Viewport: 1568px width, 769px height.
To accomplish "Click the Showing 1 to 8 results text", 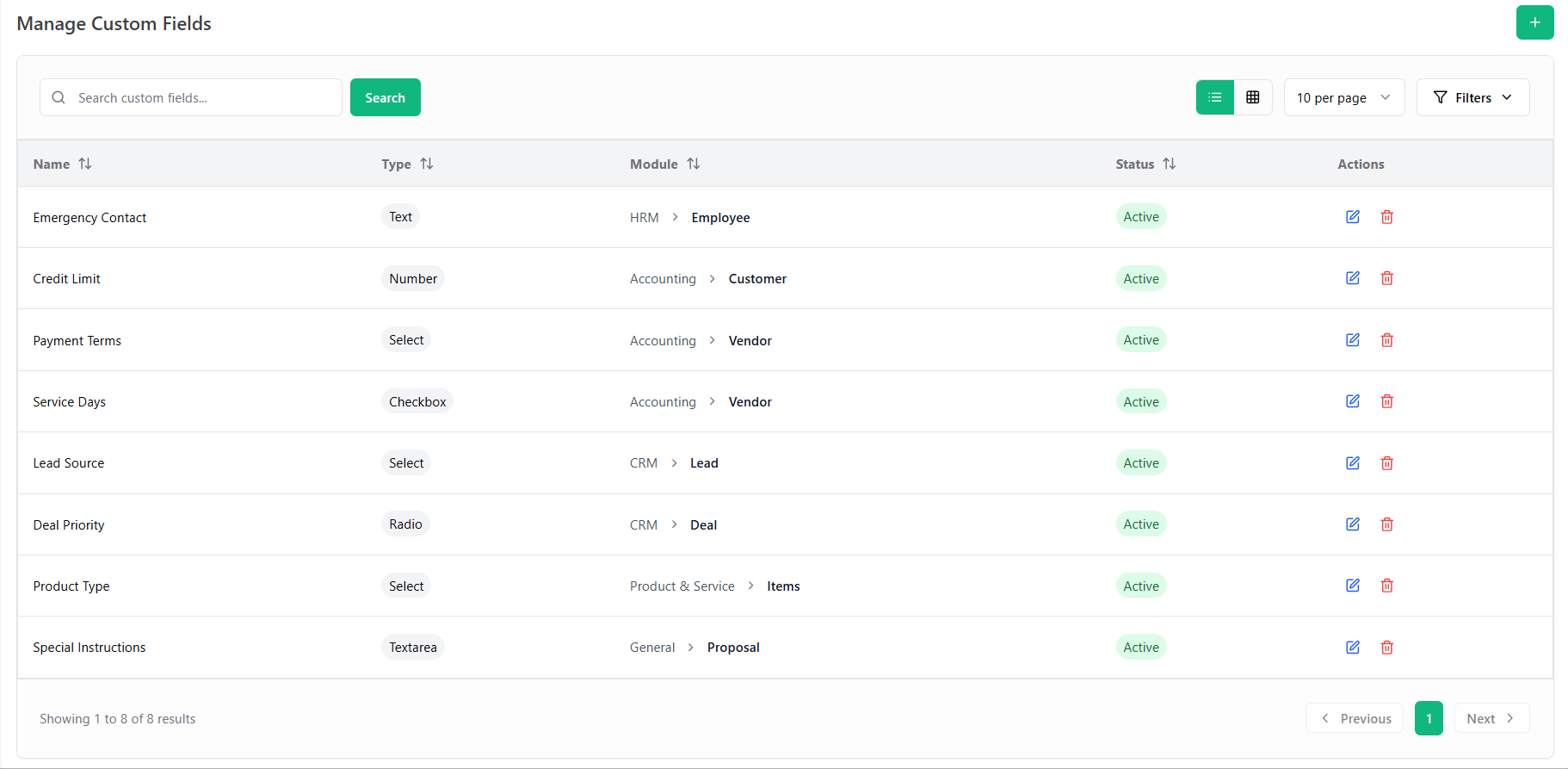I will click(118, 719).
